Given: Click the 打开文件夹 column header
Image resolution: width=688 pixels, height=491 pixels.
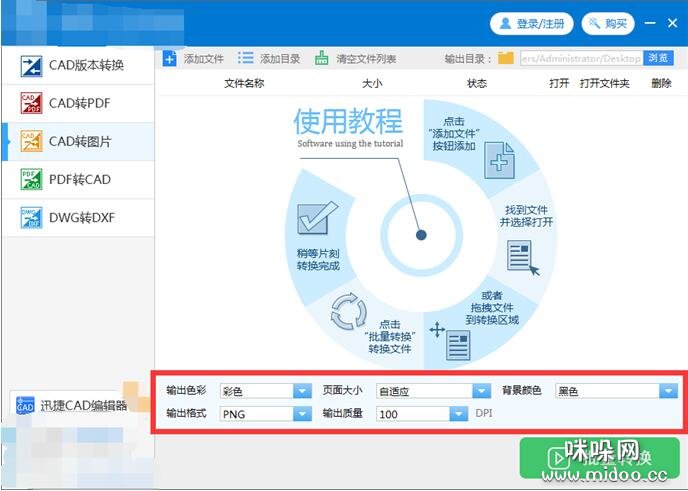Looking at the screenshot, I should [605, 83].
